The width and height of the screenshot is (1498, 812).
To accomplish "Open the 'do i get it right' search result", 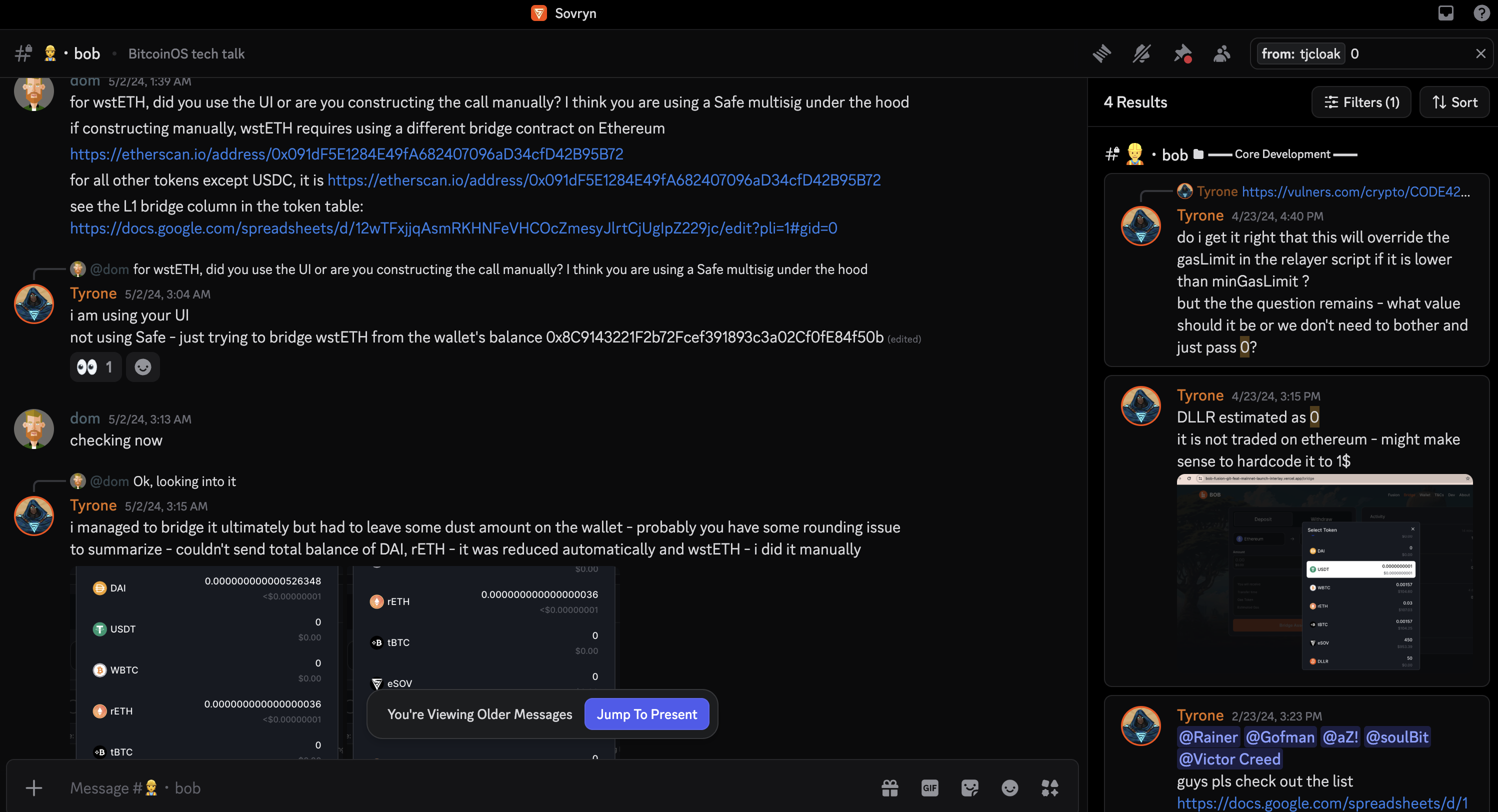I will pyautogui.click(x=1296, y=270).
